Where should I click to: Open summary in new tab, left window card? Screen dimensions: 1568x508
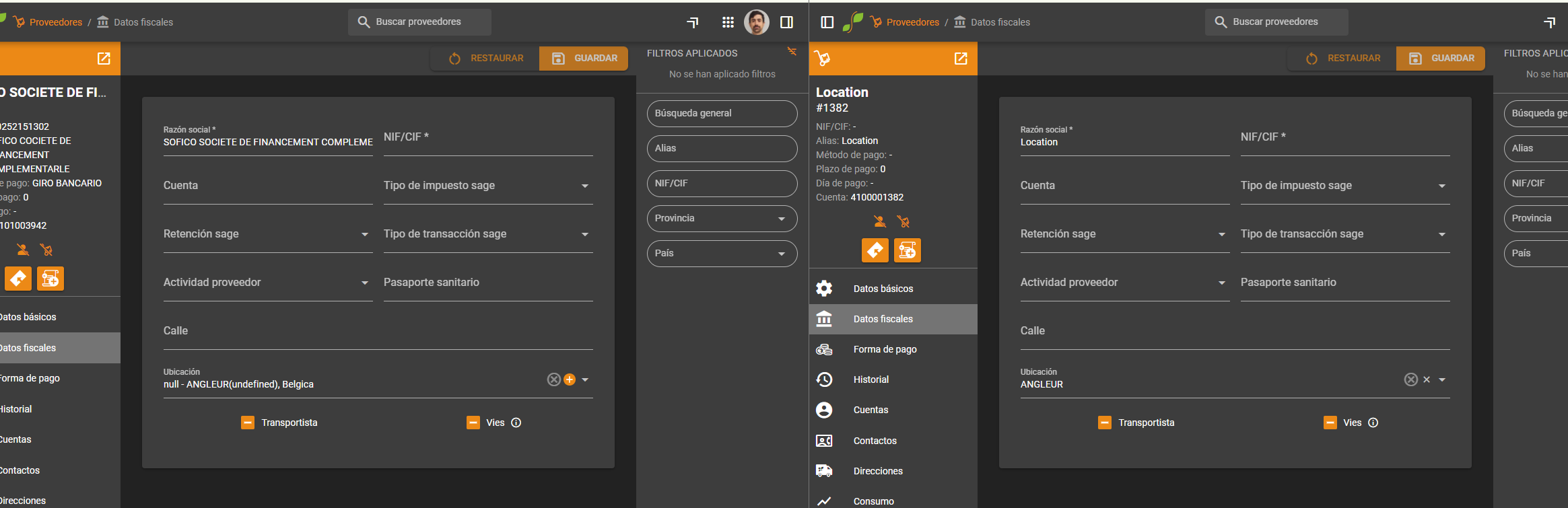click(104, 59)
